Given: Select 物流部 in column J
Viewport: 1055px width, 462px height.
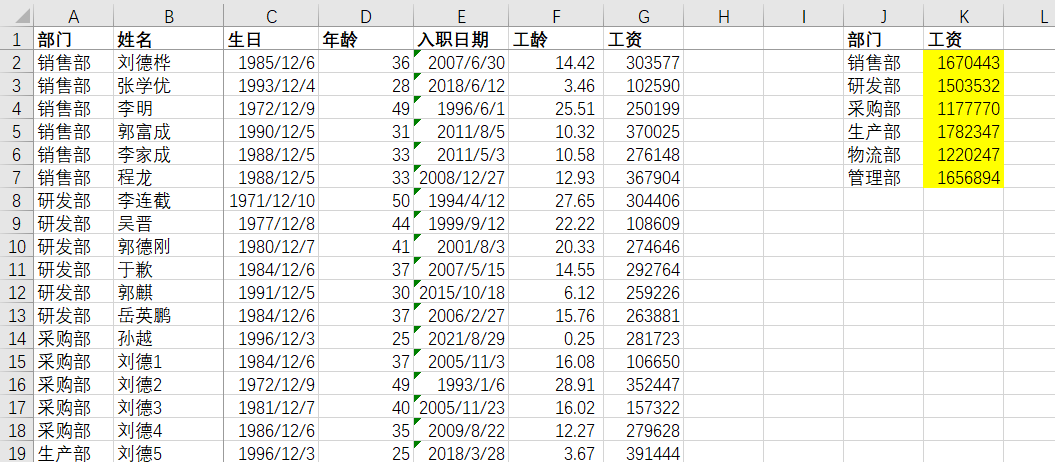Looking at the screenshot, I should pyautogui.click(x=884, y=155).
